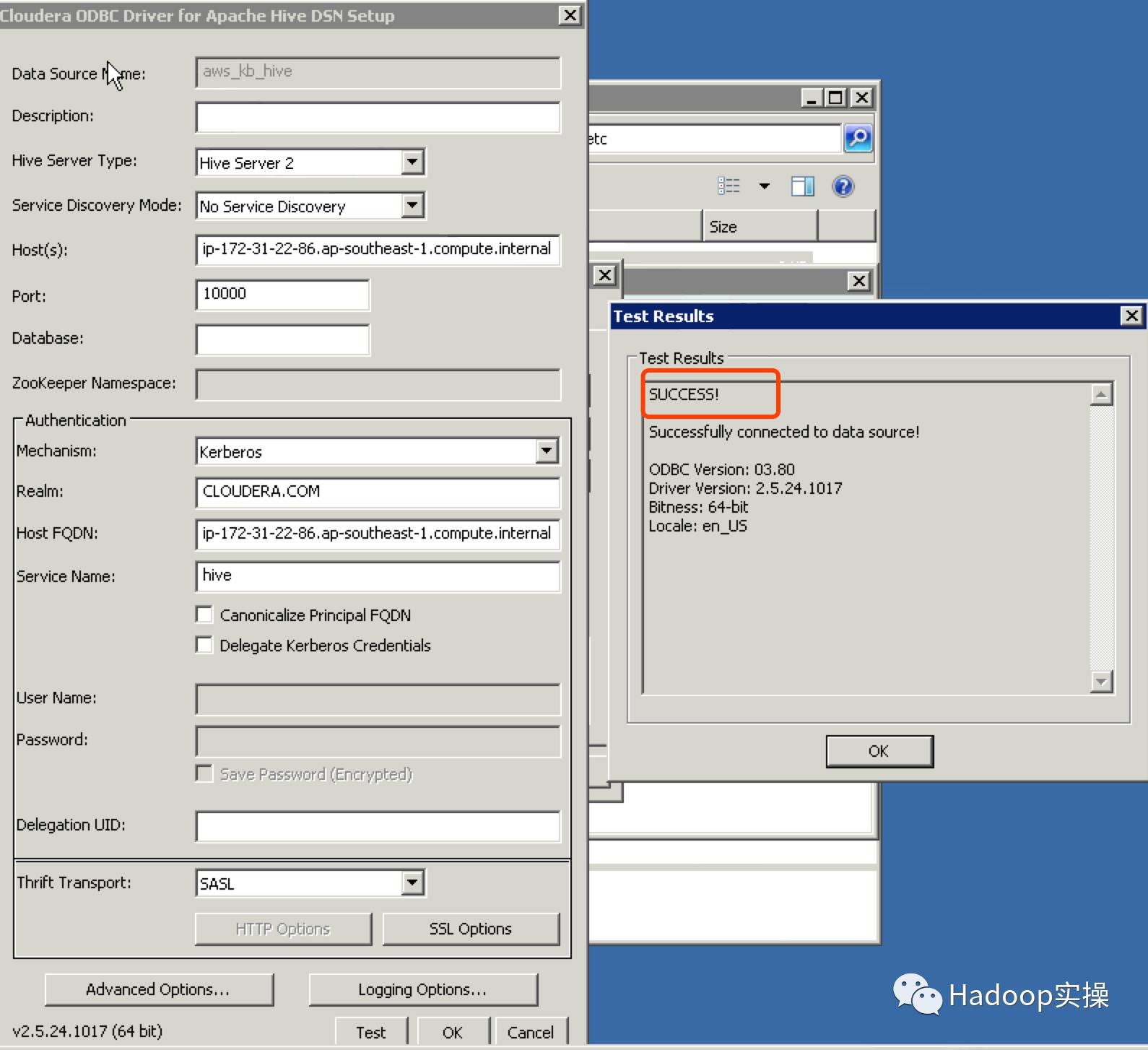Click 'Locale: en_US' line
Screen dimensions: 1148x1050
(x=697, y=526)
